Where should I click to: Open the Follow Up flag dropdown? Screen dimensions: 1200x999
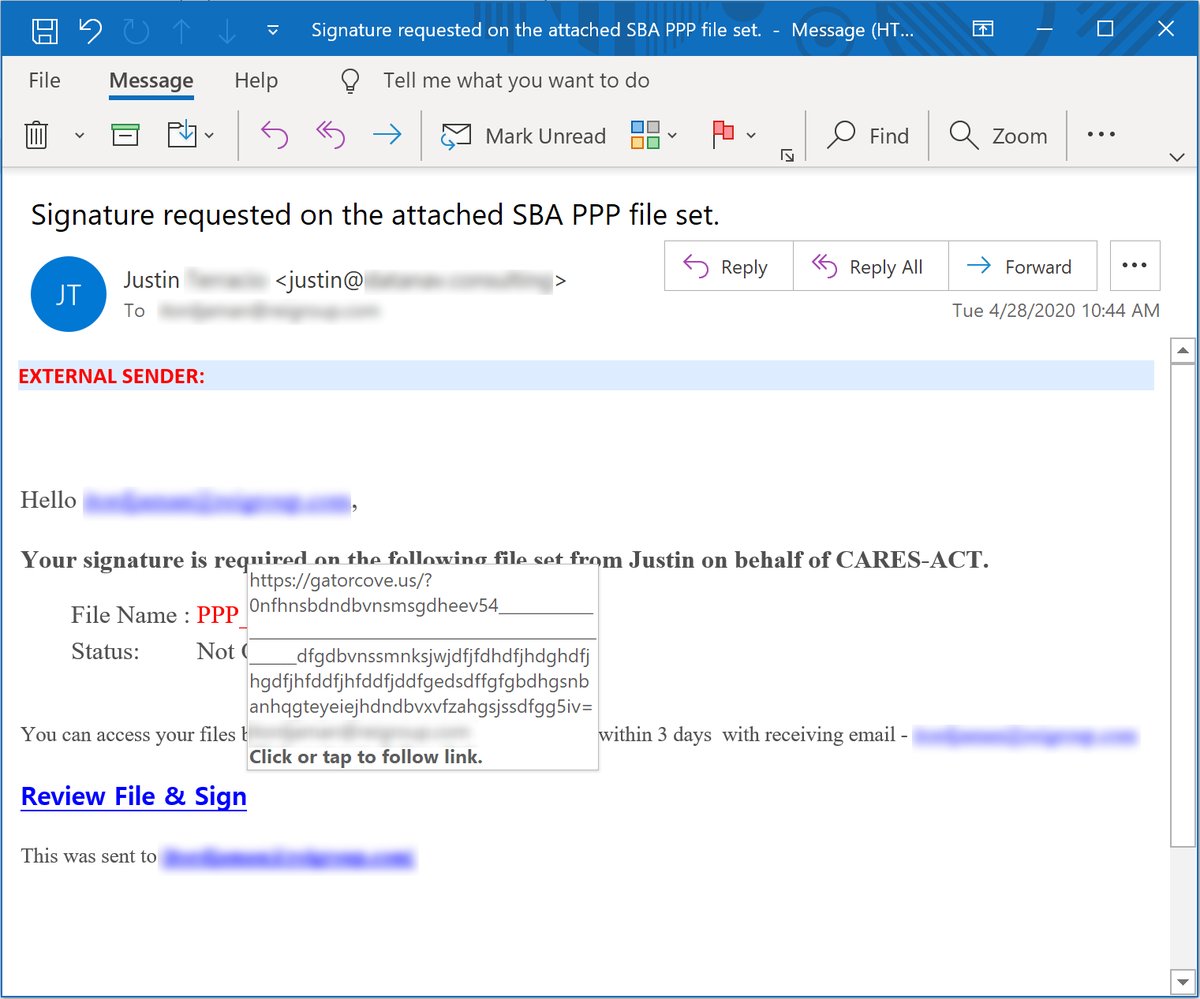click(750, 135)
